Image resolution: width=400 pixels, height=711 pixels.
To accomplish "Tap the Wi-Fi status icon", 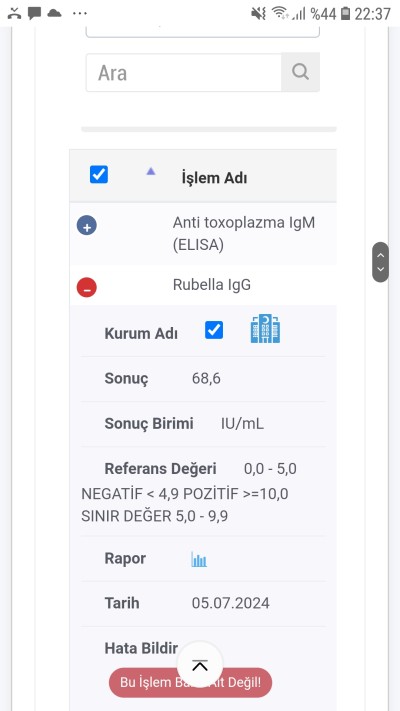I will point(280,14).
